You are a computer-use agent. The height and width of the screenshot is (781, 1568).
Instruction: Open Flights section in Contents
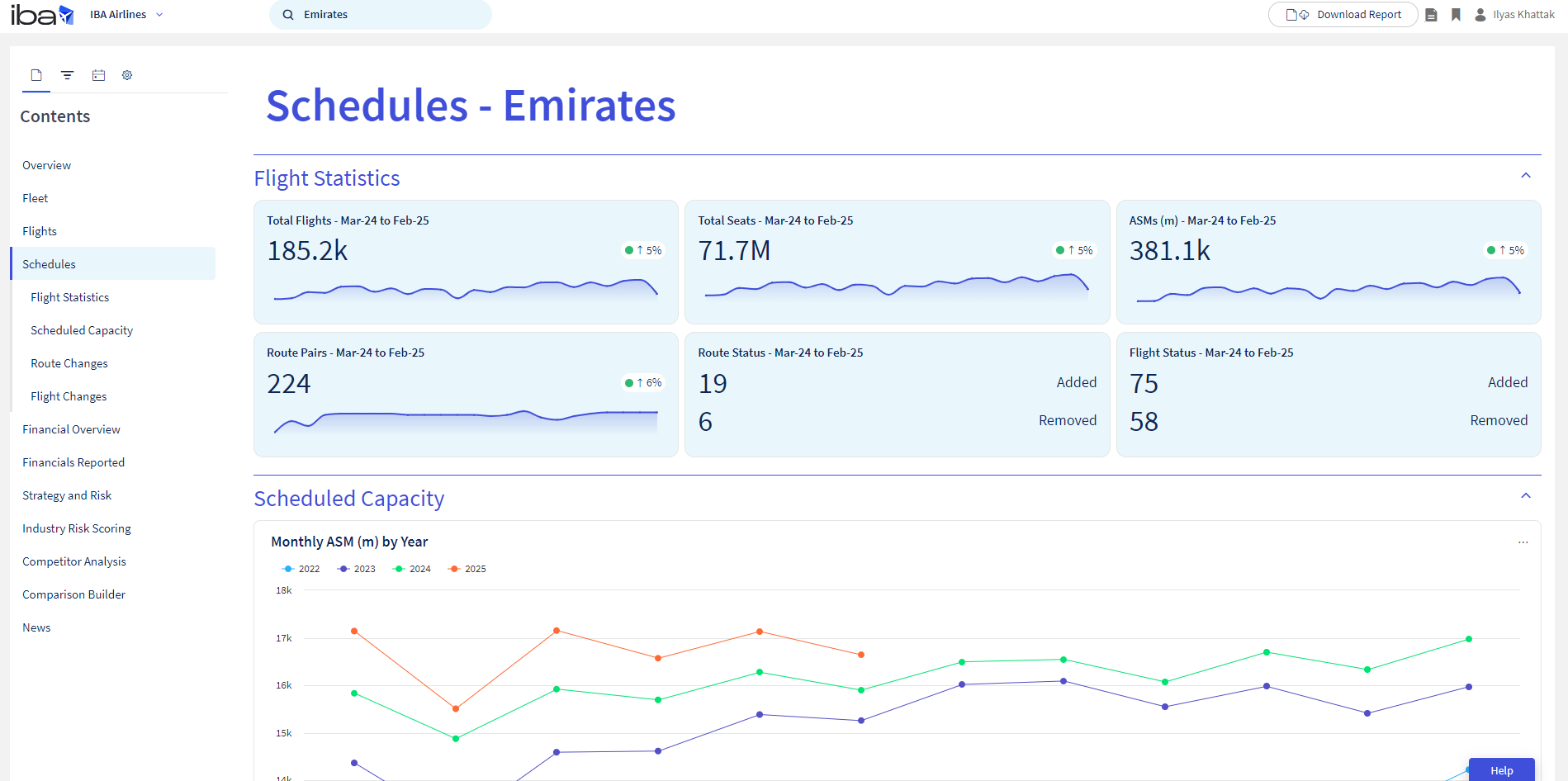pos(40,231)
